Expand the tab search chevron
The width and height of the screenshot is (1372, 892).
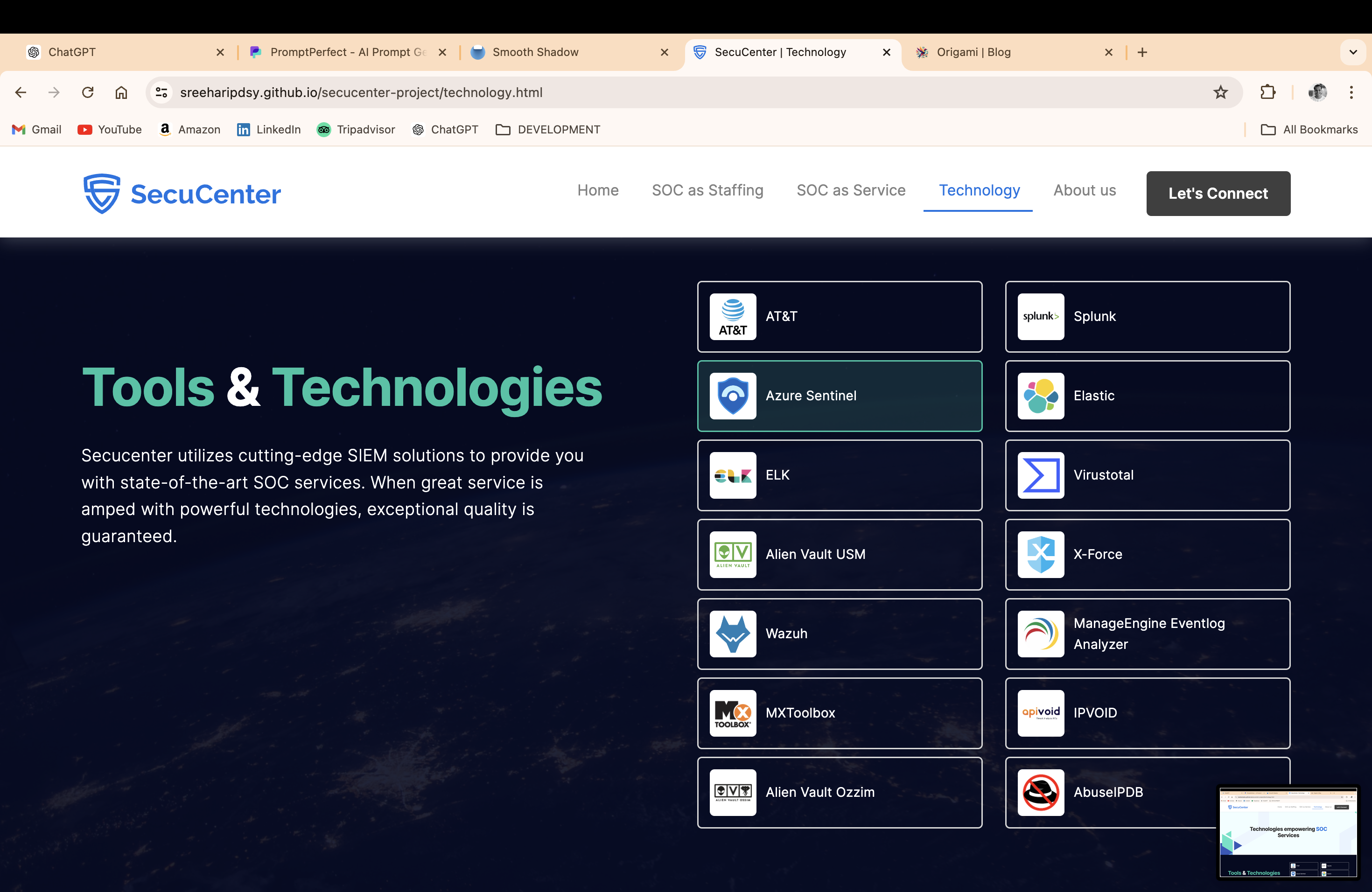(x=1353, y=52)
